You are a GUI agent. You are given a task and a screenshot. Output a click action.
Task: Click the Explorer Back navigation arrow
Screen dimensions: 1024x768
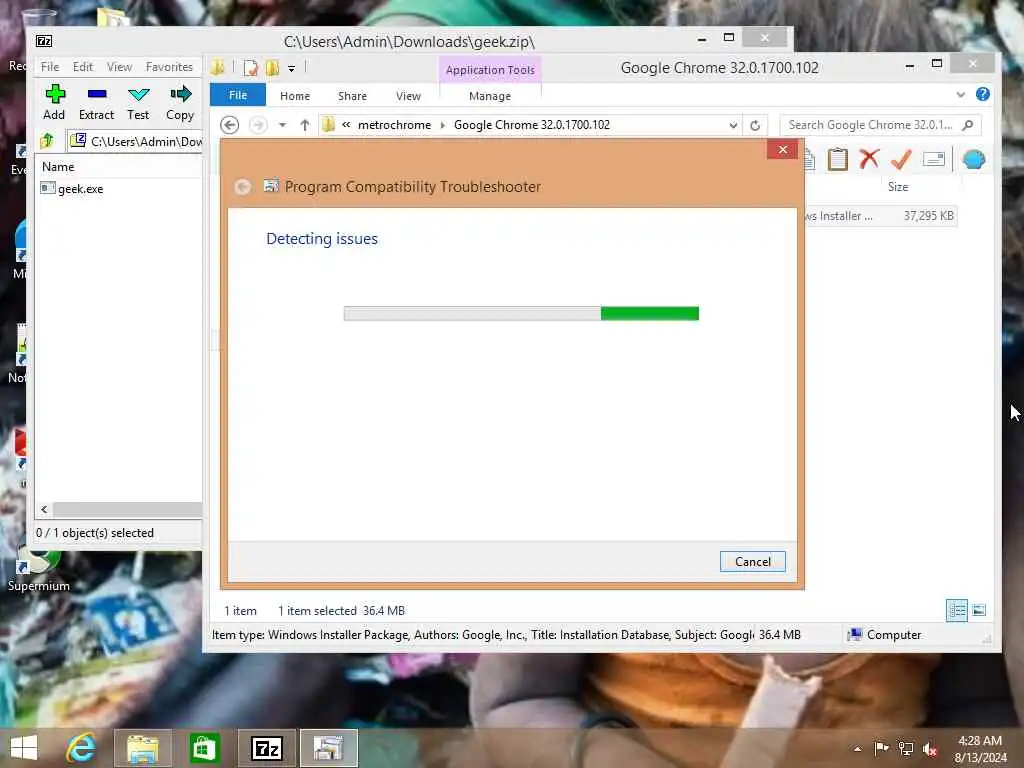(229, 125)
